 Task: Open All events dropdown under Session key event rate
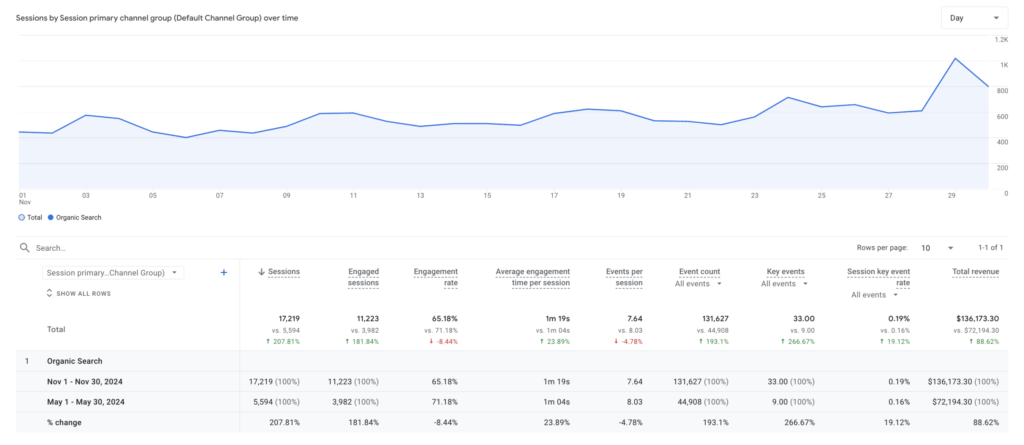[873, 295]
